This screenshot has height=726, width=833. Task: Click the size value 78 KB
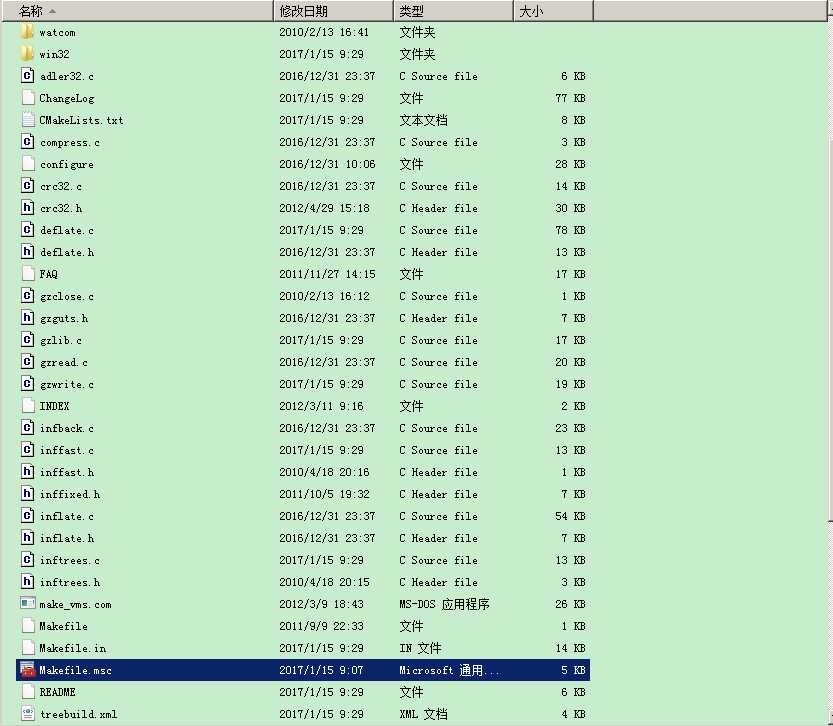click(571, 230)
